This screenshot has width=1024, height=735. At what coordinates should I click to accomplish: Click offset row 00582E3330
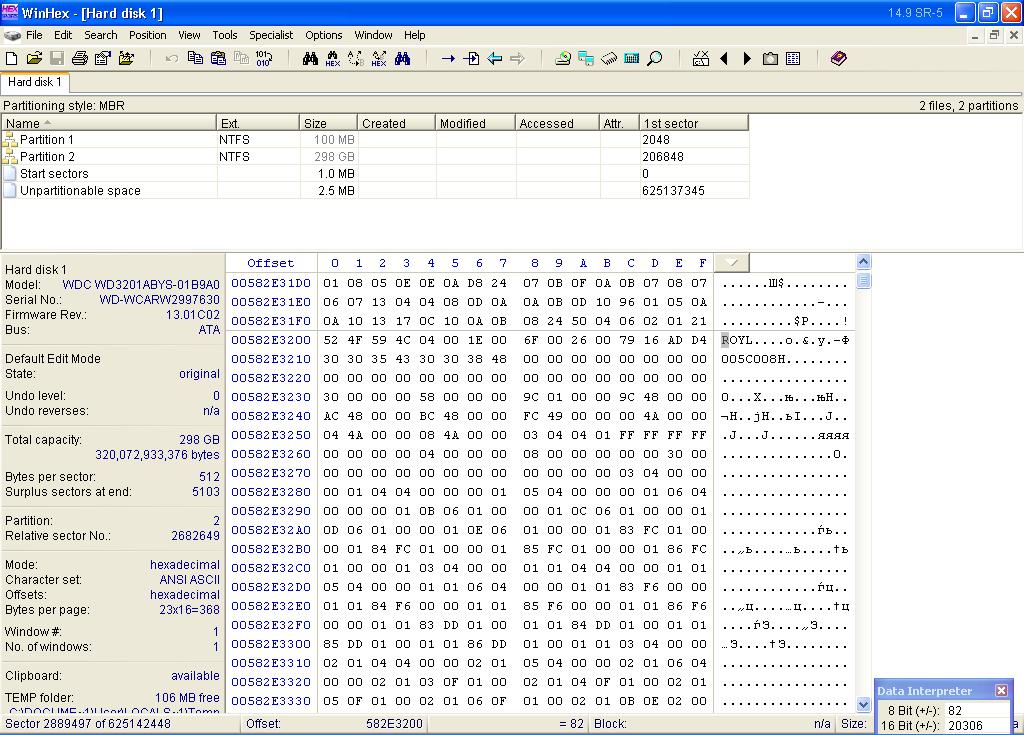270,701
